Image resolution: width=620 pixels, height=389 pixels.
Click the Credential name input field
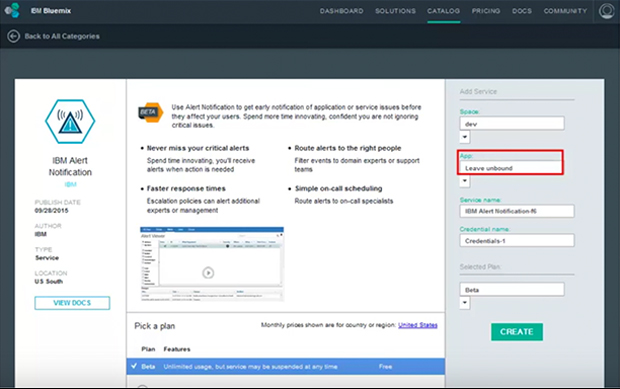[517, 241]
